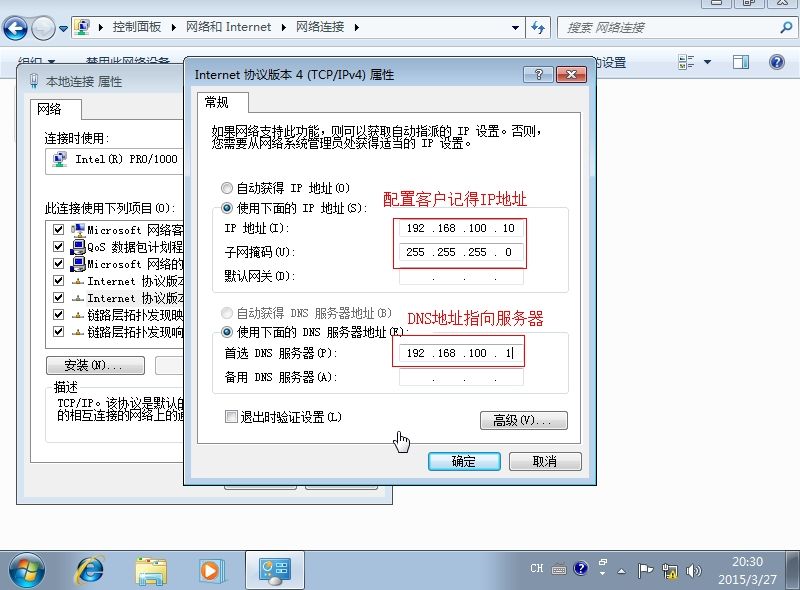Switch to the 常规 tab
800x590 pixels.
tap(216, 102)
